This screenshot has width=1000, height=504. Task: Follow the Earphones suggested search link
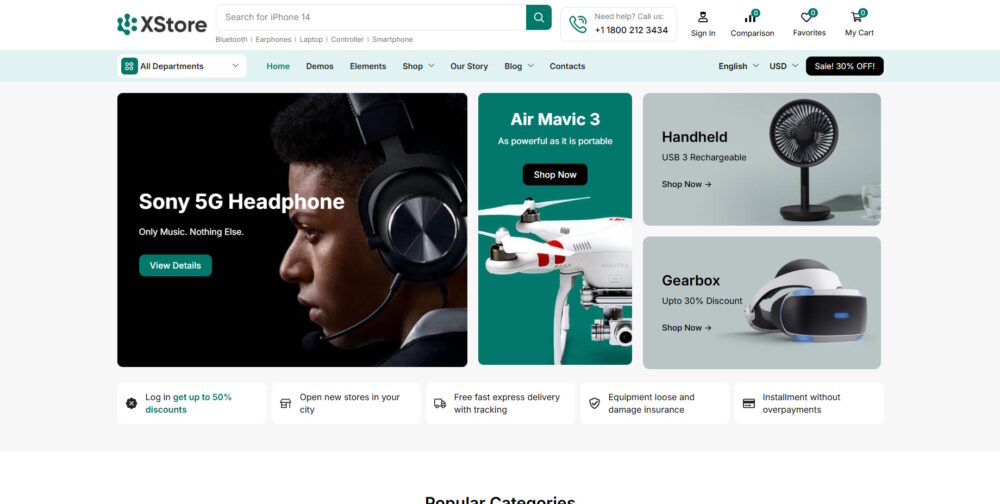pyautogui.click(x=273, y=40)
